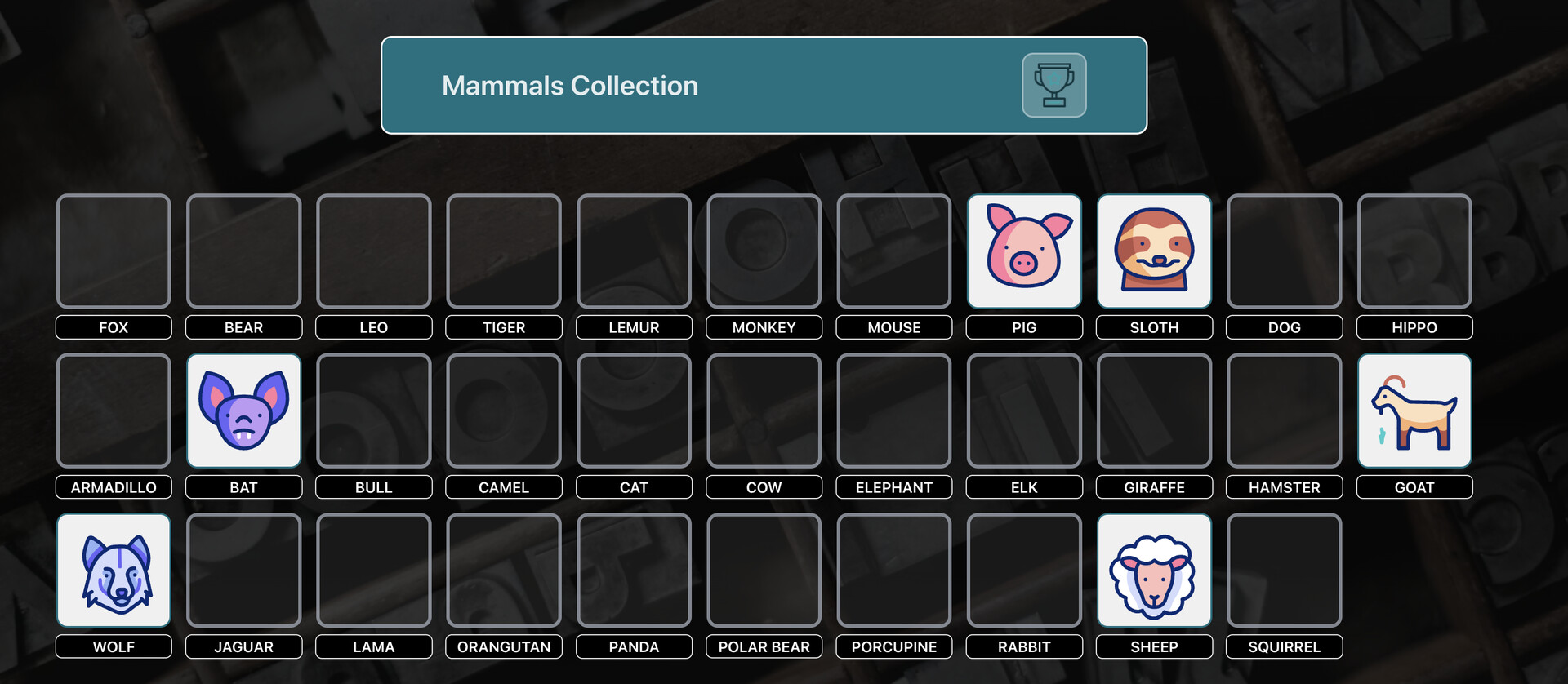Image resolution: width=1568 pixels, height=684 pixels.
Task: Open the sloth icon card
Action: tap(1154, 251)
